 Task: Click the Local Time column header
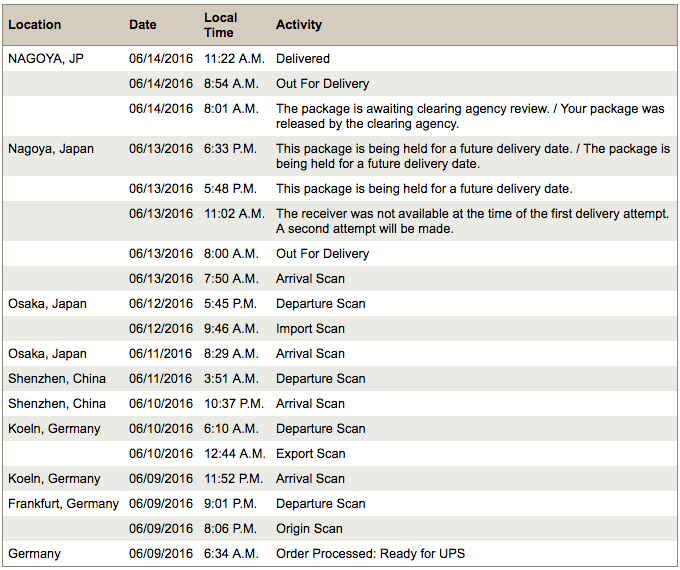[221, 25]
